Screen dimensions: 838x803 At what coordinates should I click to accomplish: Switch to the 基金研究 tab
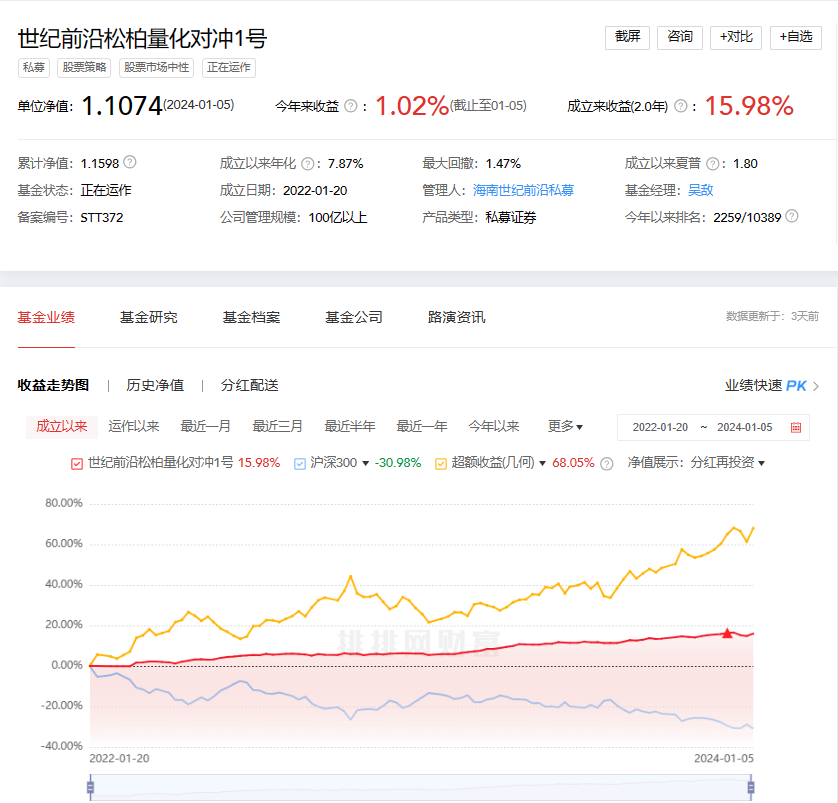pyautogui.click(x=149, y=317)
